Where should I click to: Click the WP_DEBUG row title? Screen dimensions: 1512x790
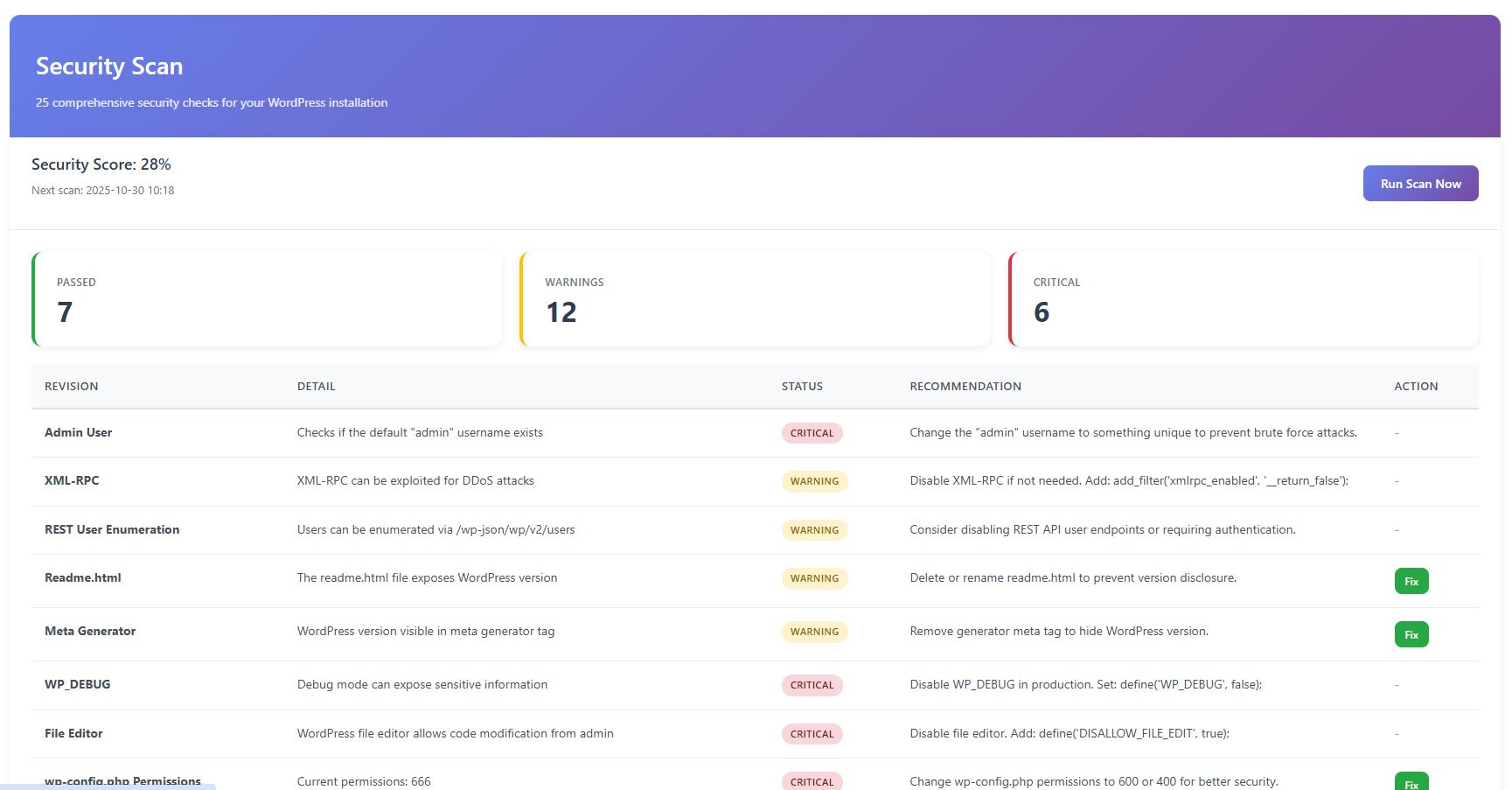click(78, 684)
